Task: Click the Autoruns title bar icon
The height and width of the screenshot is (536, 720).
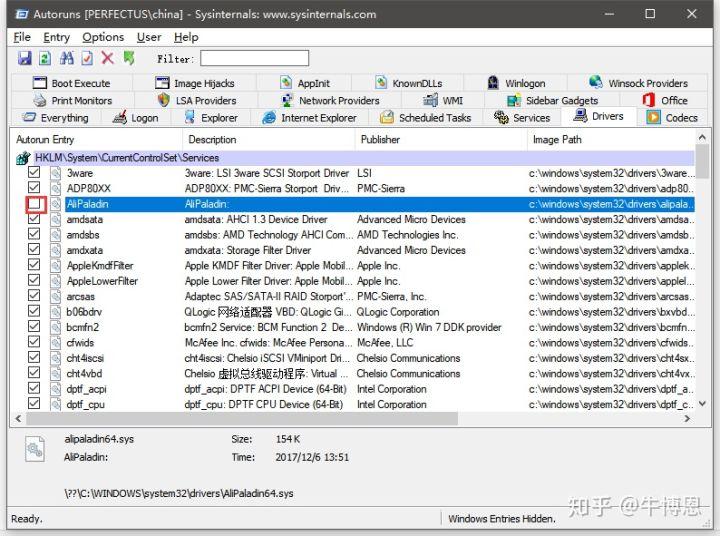Action: point(22,14)
